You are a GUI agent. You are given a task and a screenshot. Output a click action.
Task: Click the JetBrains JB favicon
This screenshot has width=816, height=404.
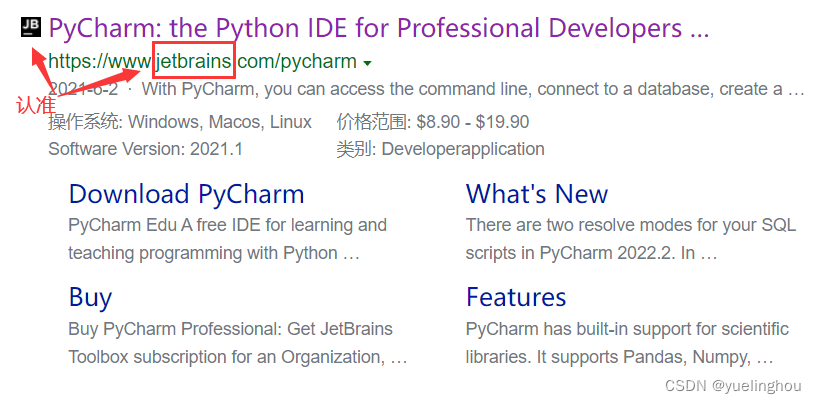click(30, 27)
